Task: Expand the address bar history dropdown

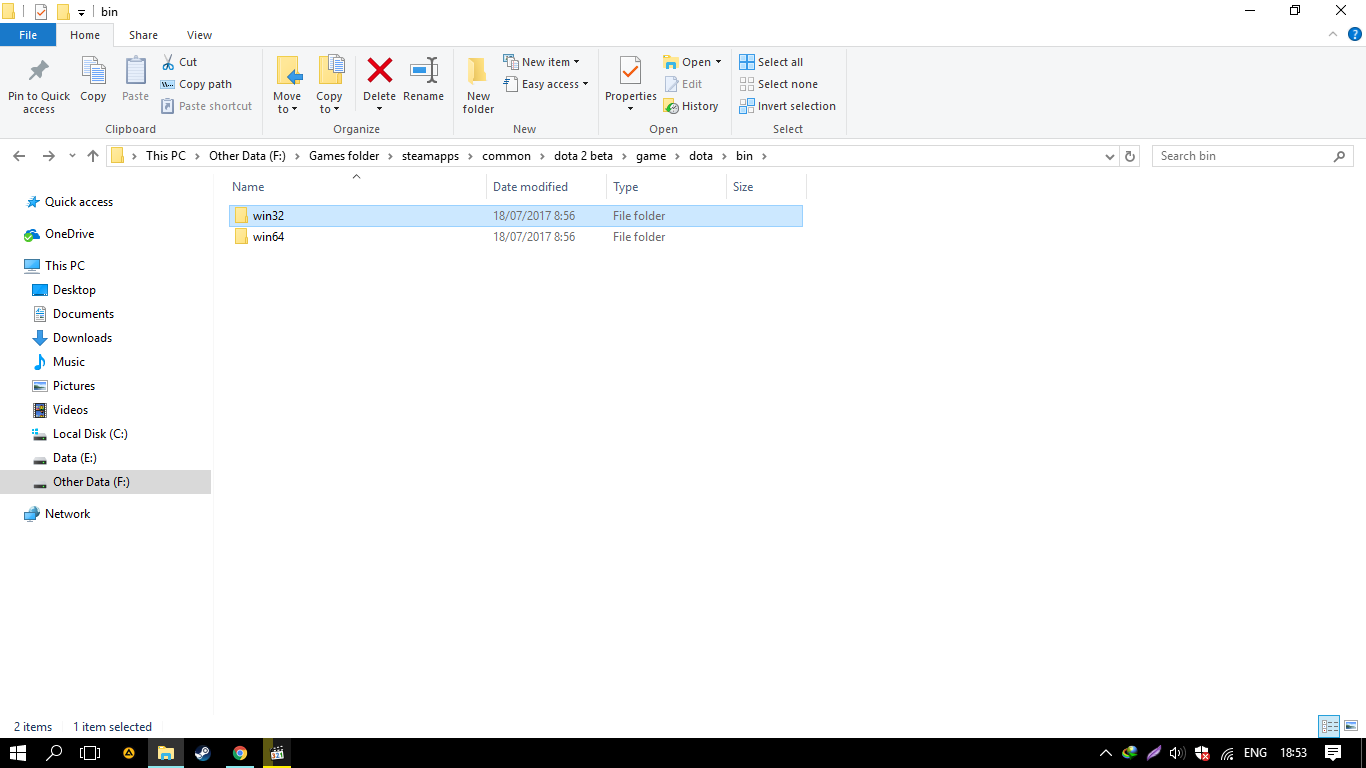Action: [x=1110, y=156]
